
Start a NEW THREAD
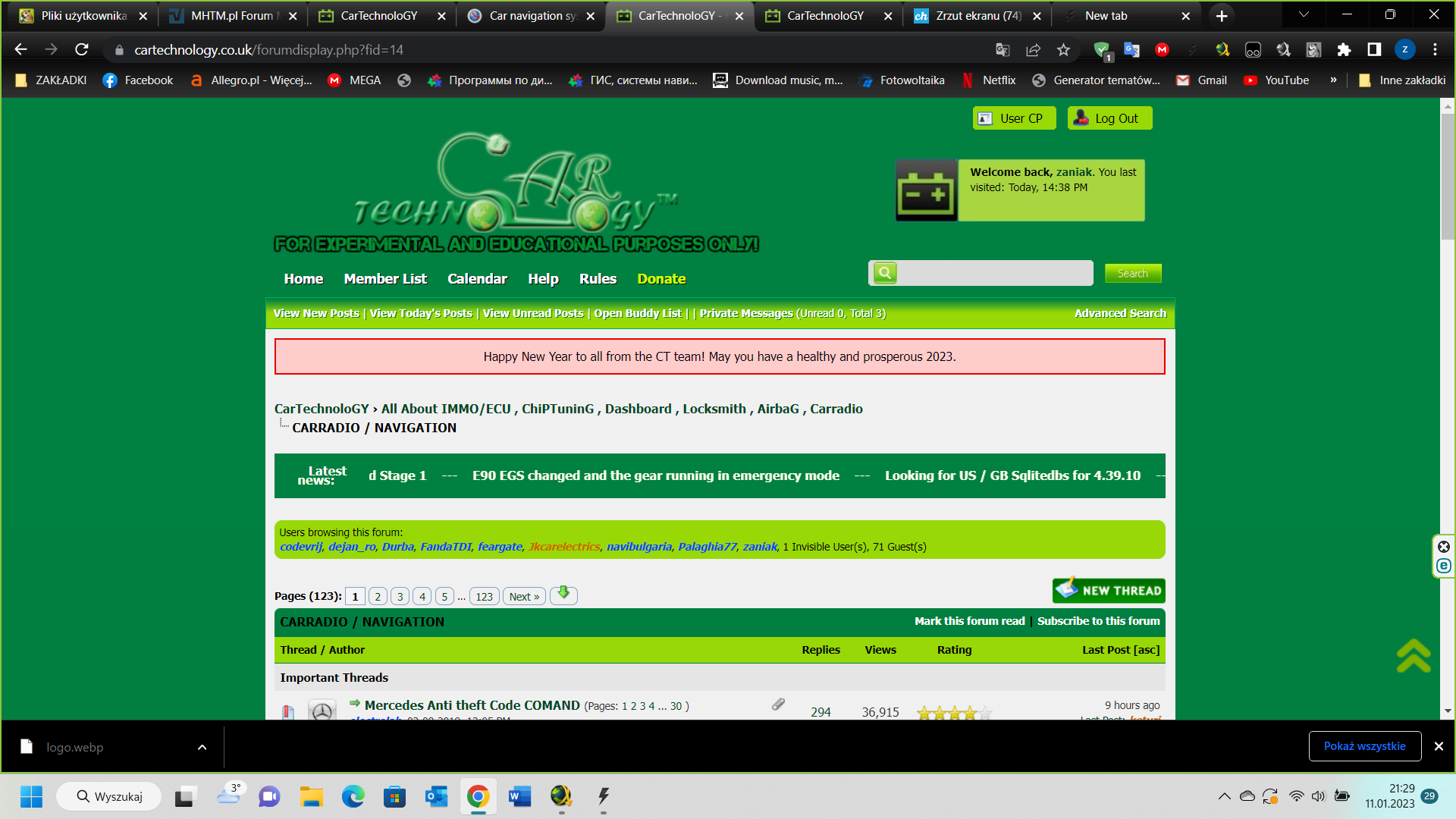1109,590
